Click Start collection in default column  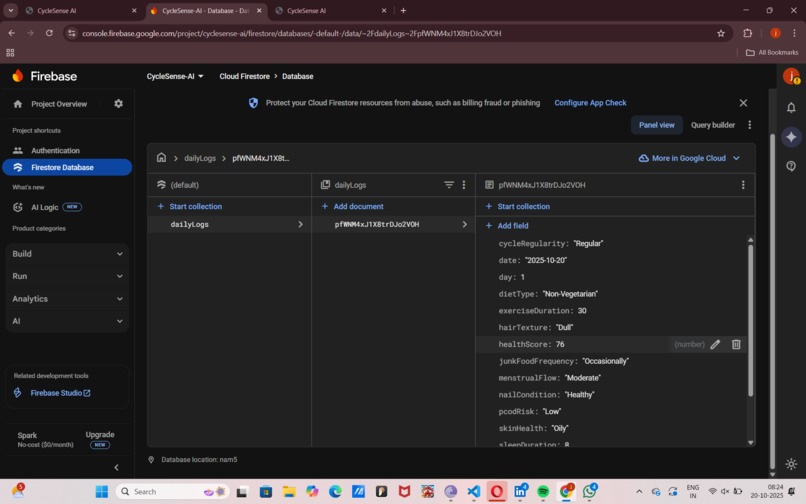click(190, 206)
